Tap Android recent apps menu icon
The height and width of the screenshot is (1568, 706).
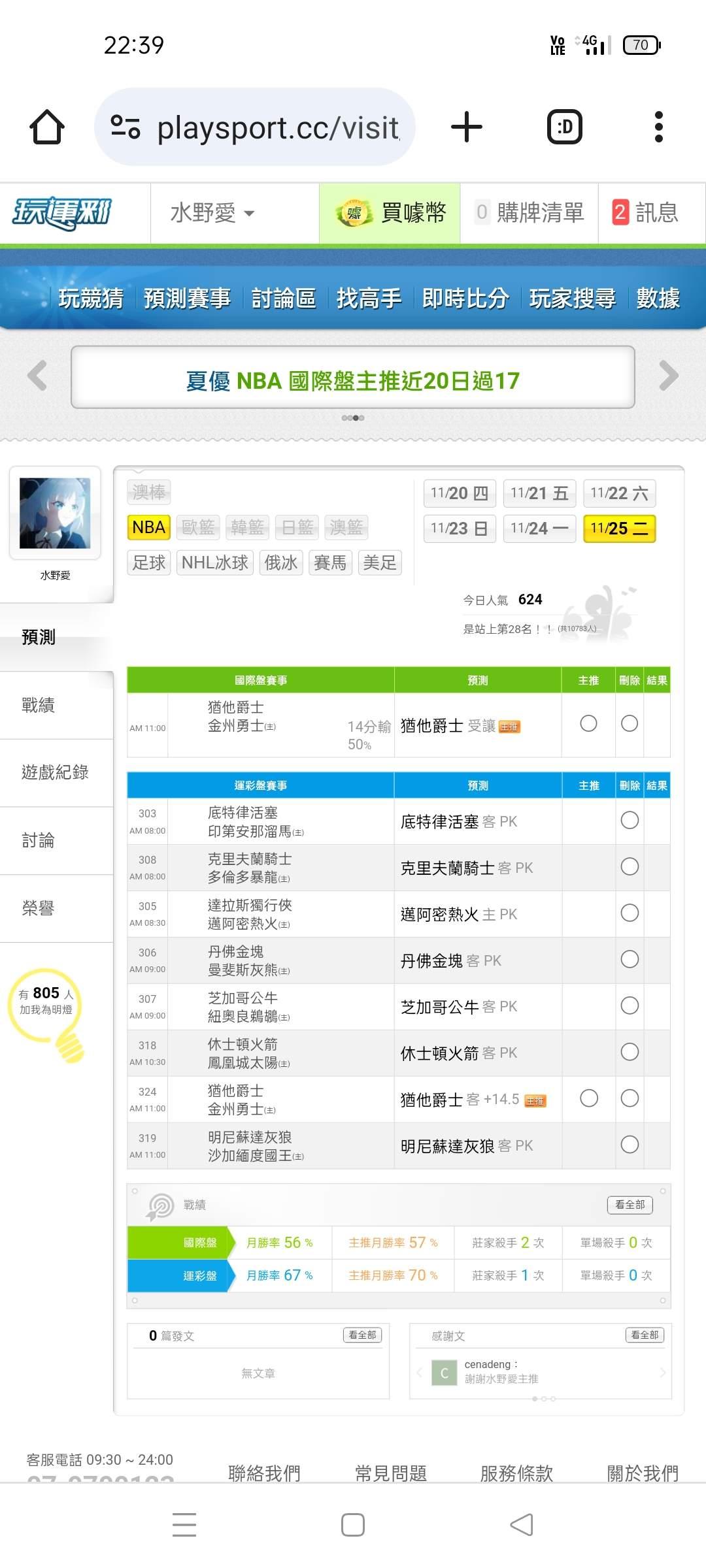coord(184,1524)
